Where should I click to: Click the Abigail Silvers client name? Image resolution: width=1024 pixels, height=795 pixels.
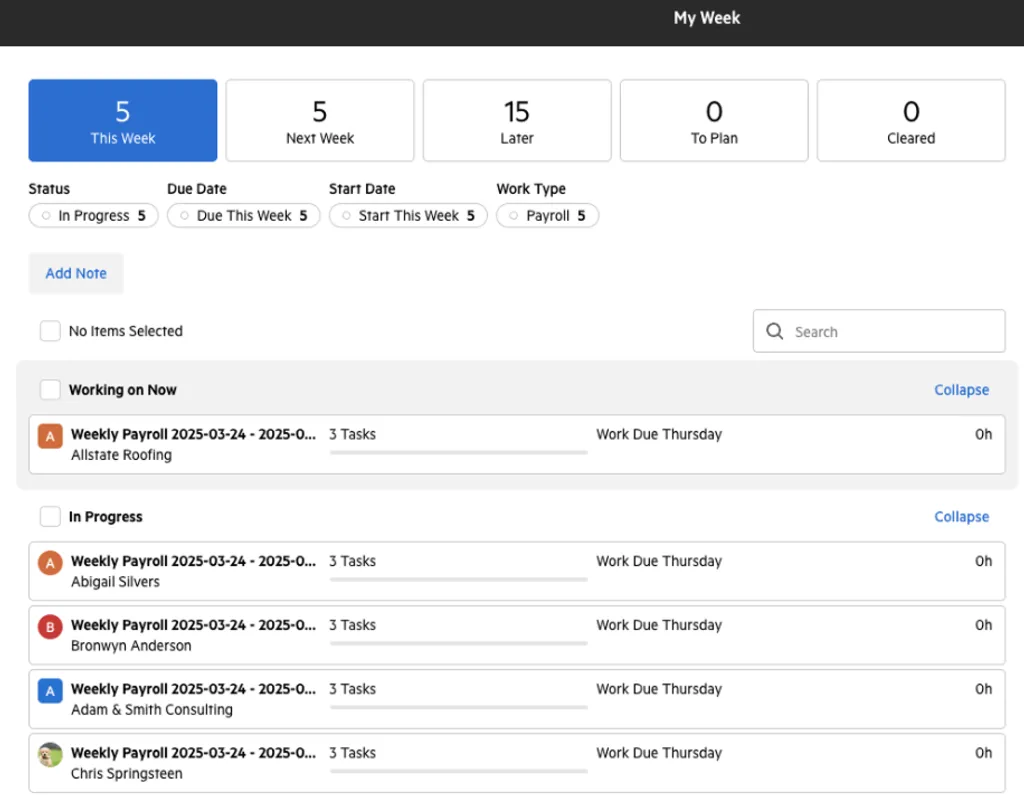(116, 581)
